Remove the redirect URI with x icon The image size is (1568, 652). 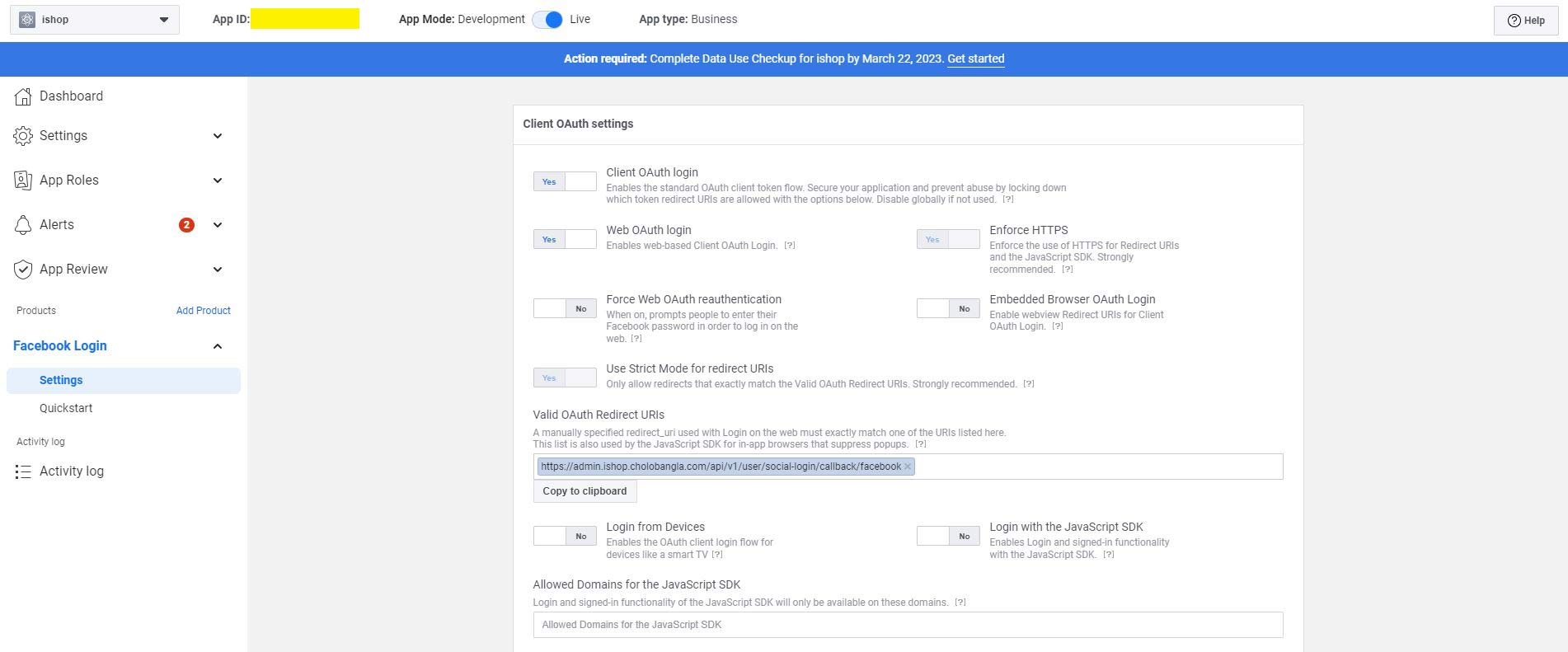tap(908, 467)
